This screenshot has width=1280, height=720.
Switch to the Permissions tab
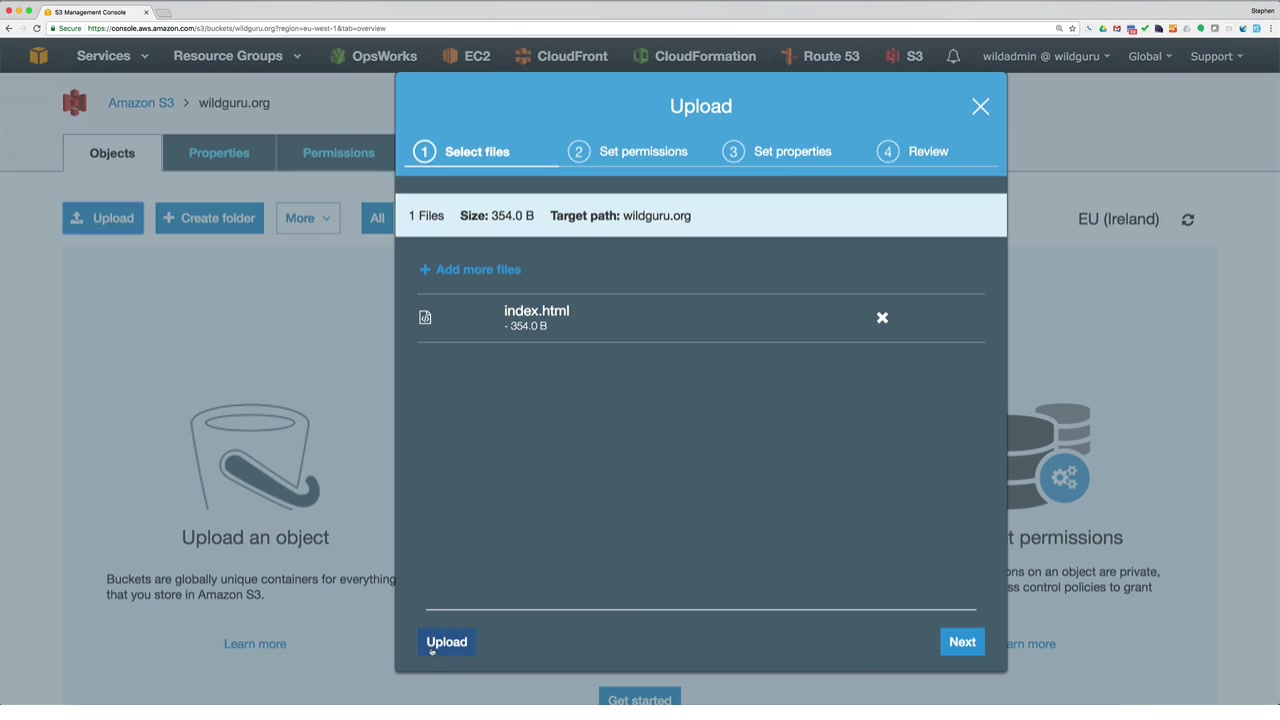[x=338, y=153]
